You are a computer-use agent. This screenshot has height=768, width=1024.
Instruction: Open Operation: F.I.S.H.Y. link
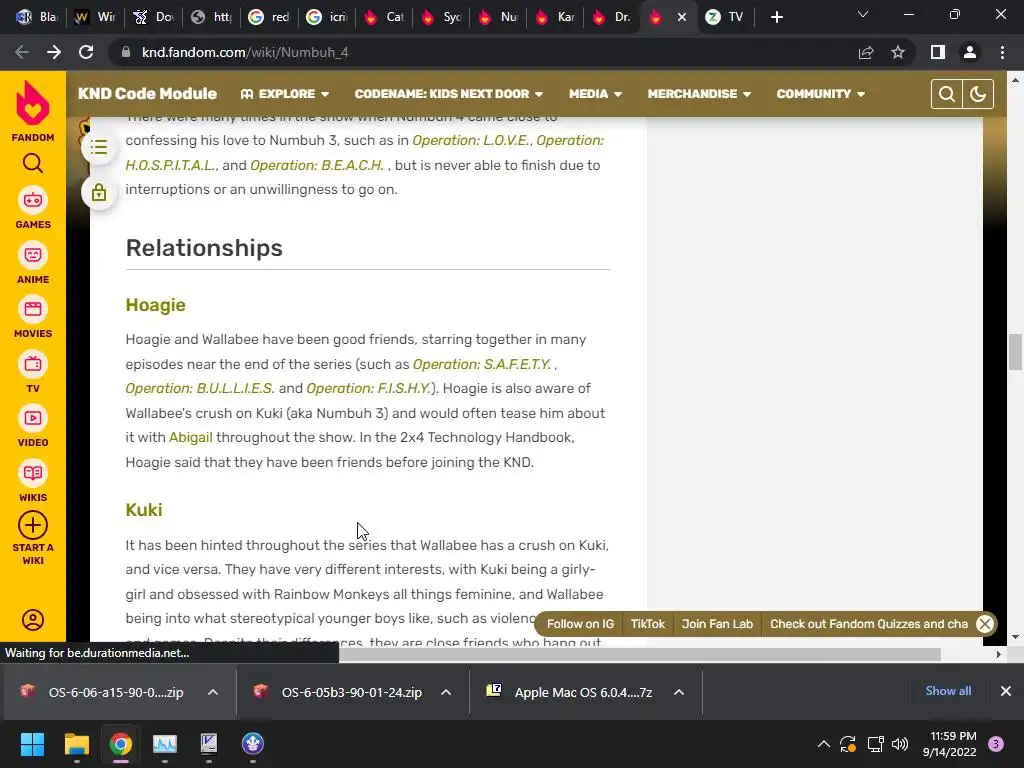coord(369,389)
